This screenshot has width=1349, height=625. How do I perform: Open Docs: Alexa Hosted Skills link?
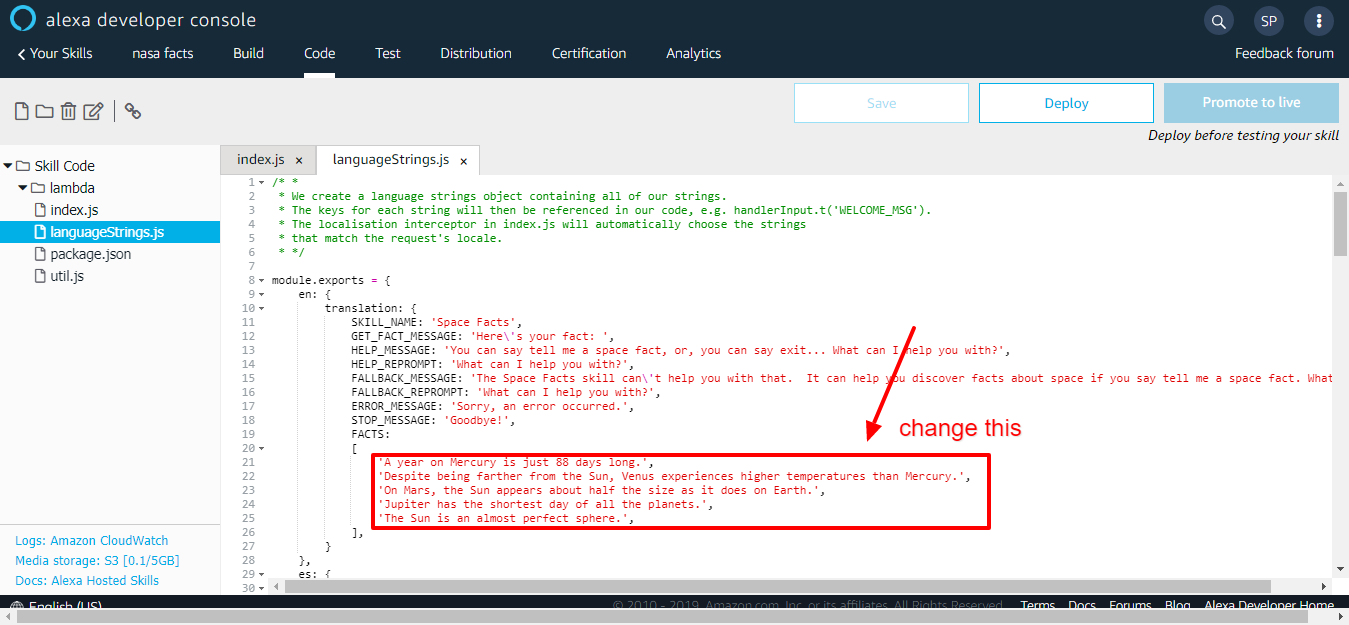[x=87, y=580]
